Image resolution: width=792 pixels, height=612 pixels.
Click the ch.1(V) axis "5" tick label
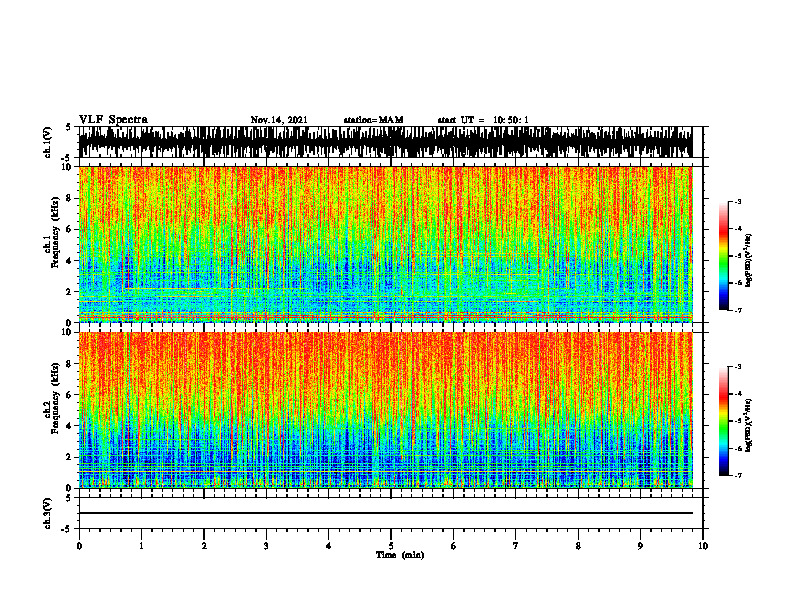tap(69, 128)
